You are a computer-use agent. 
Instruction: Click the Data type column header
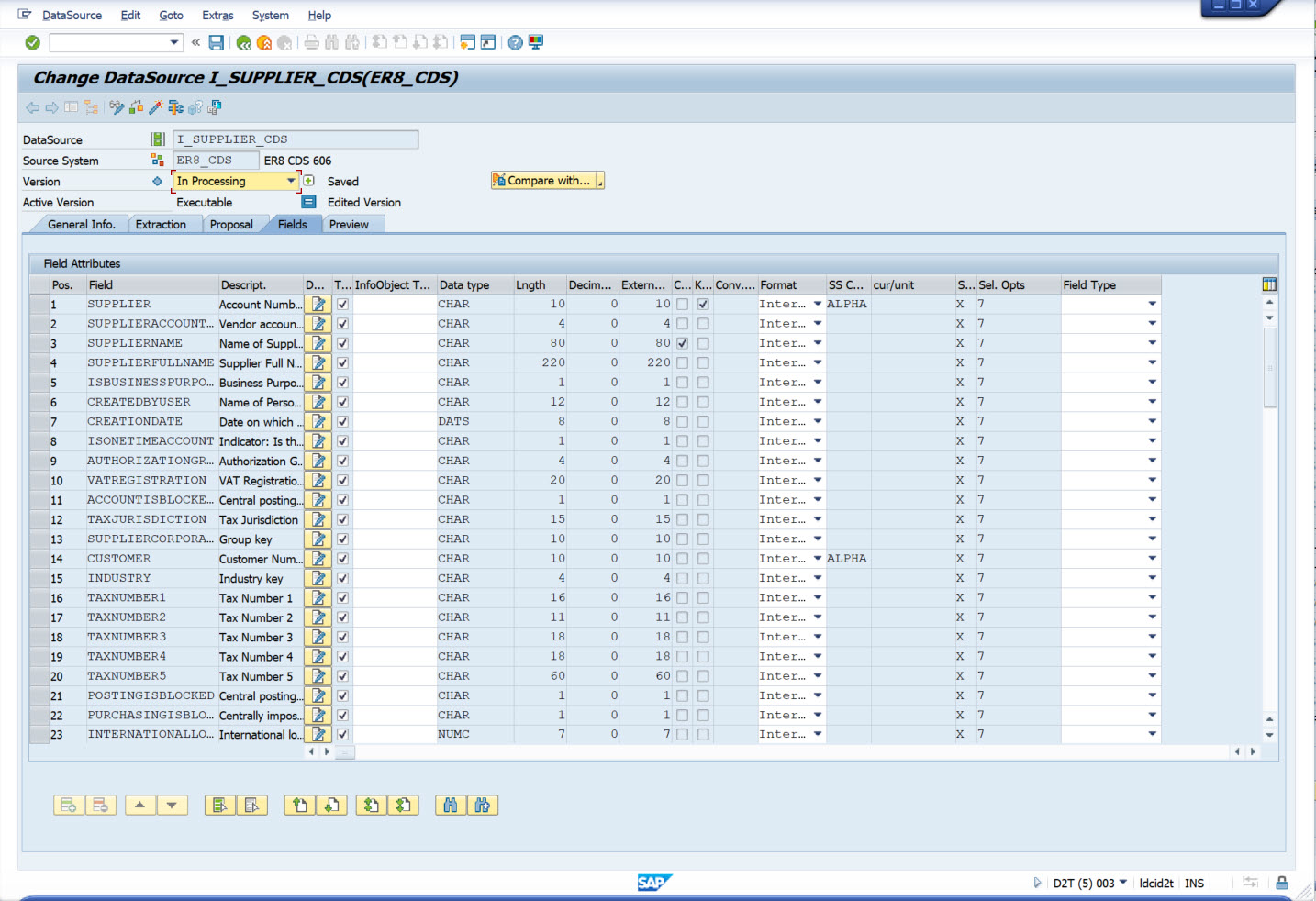pos(474,285)
